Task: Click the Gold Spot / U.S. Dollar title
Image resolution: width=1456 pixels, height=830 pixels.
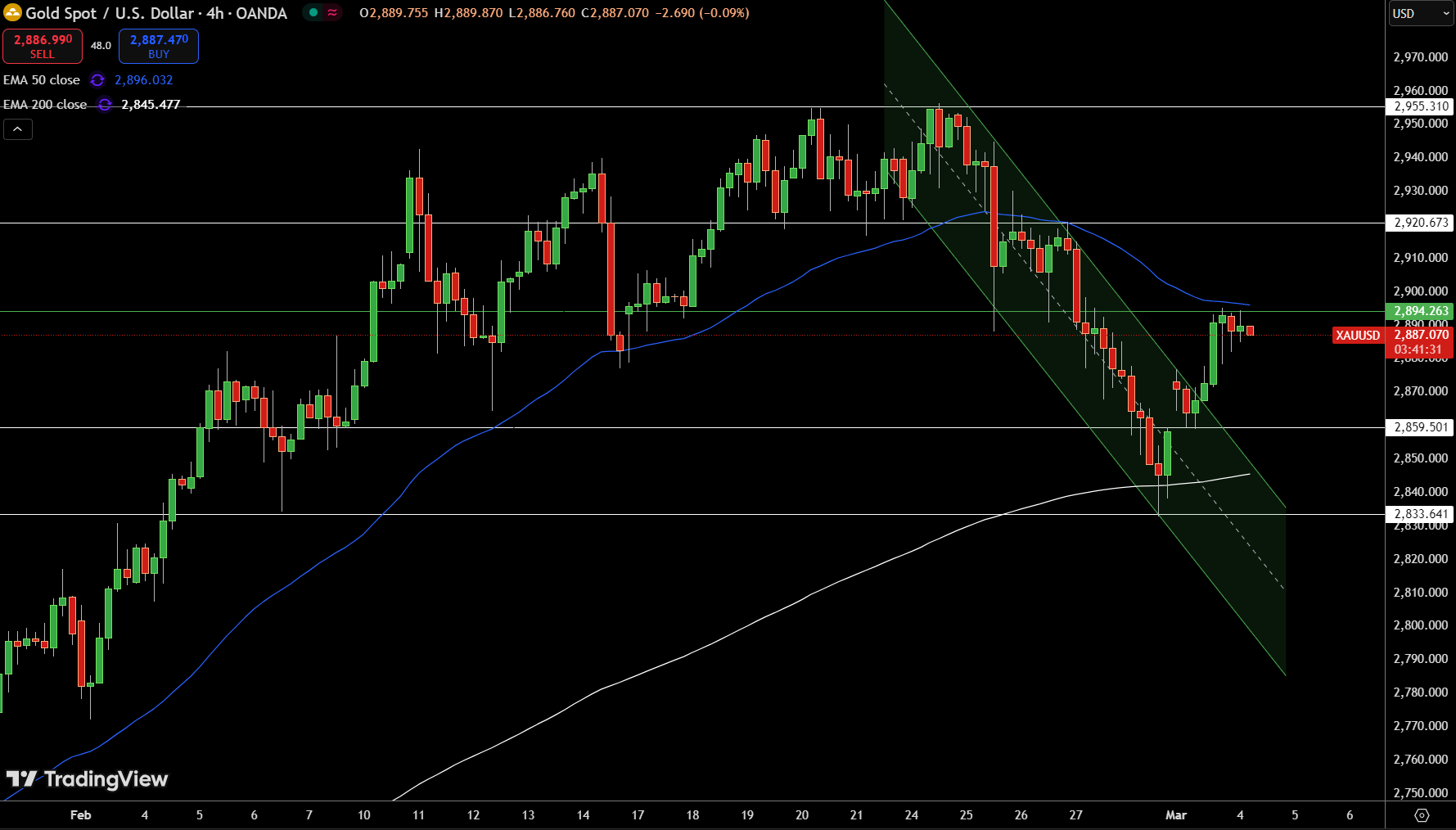Action: tap(110, 13)
